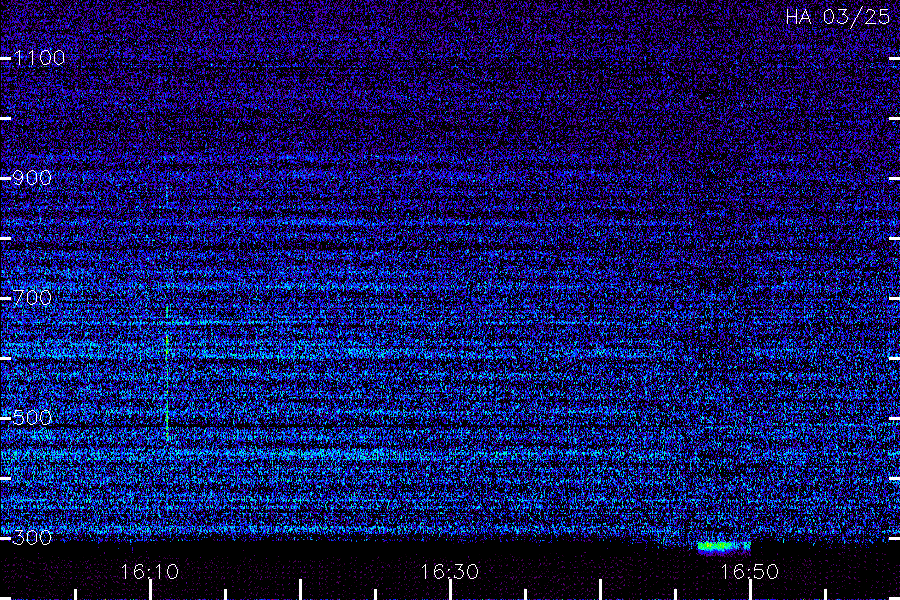Click the 900 altitude axis label
This screenshot has width=900, height=600.
point(32,177)
